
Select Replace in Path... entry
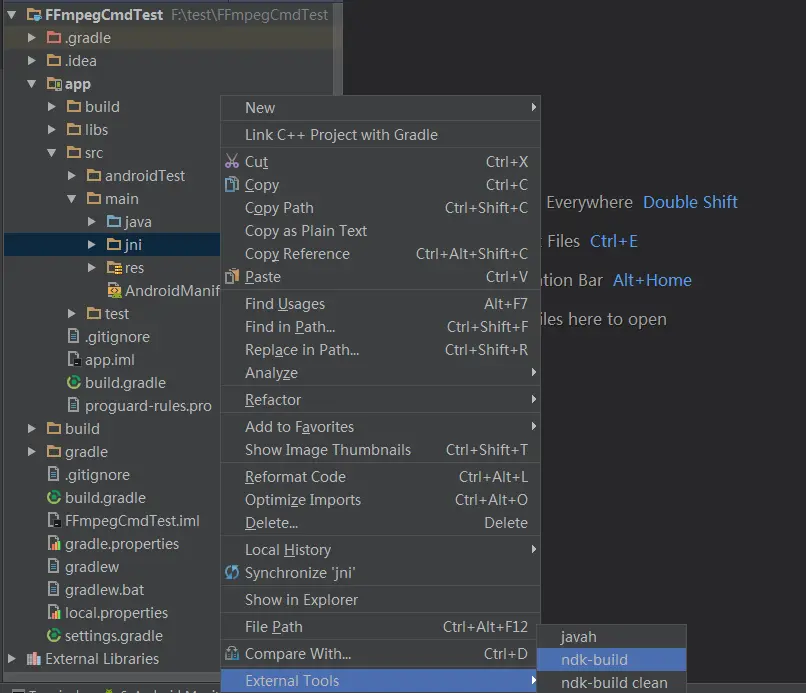[x=380, y=350]
